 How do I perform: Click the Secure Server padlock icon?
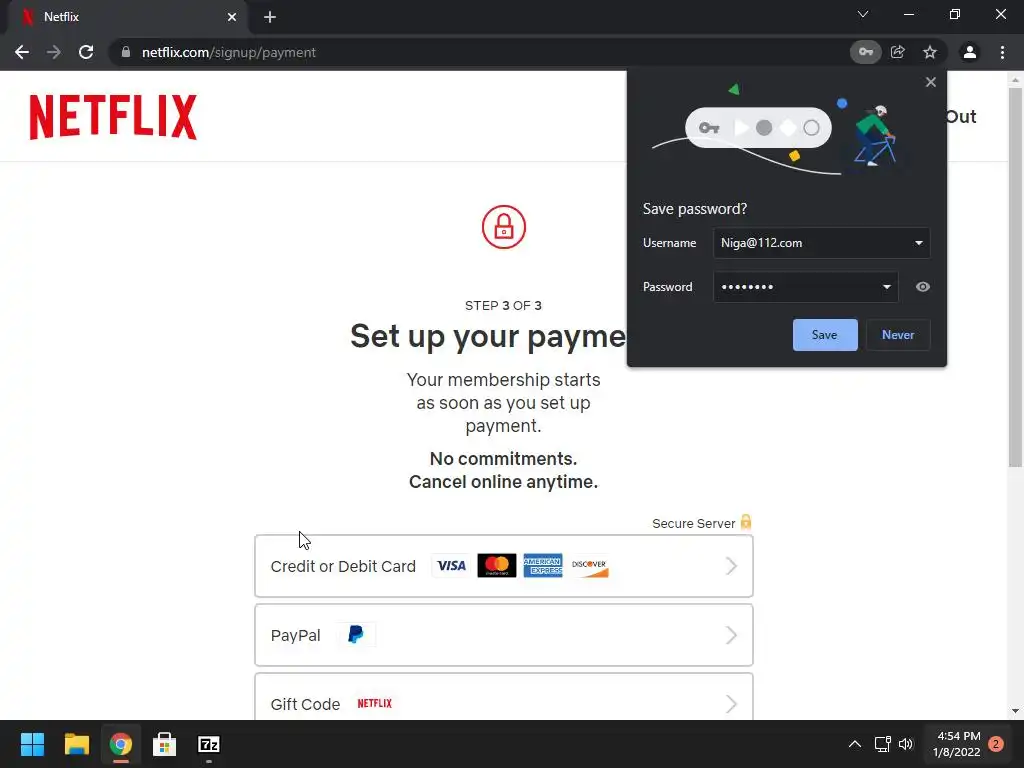pyautogui.click(x=746, y=522)
